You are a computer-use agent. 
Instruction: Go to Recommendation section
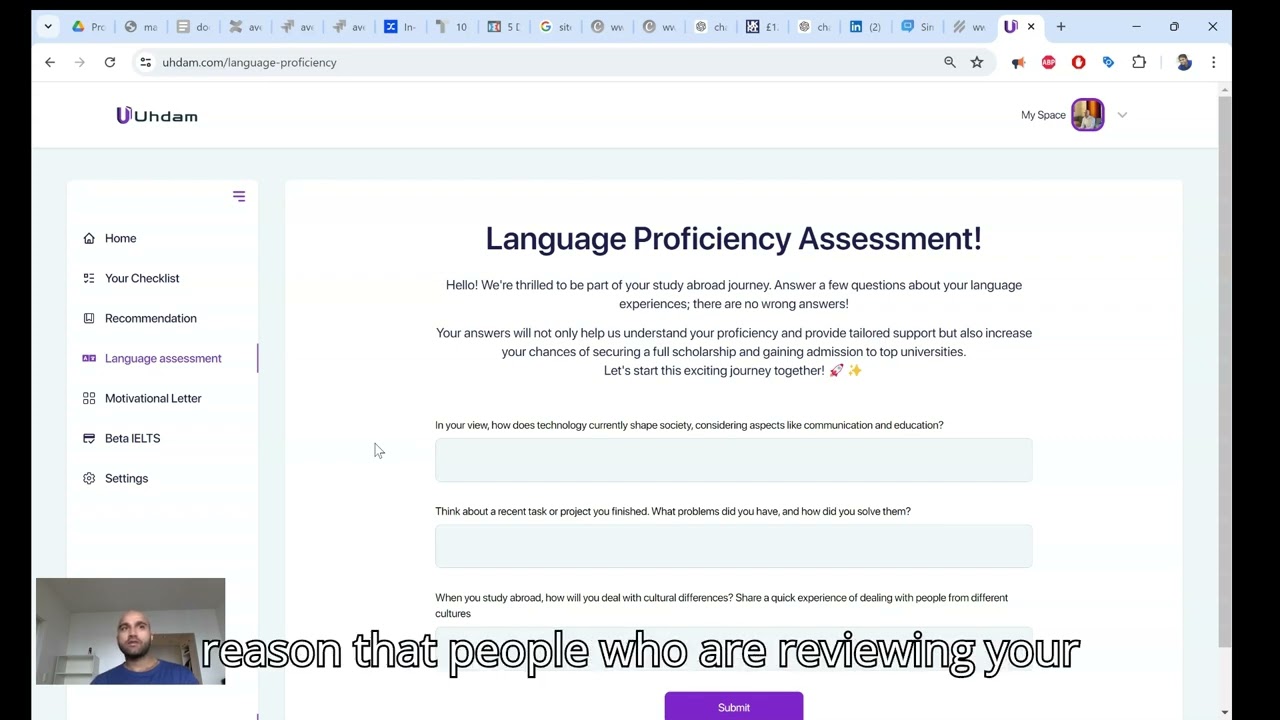151,318
